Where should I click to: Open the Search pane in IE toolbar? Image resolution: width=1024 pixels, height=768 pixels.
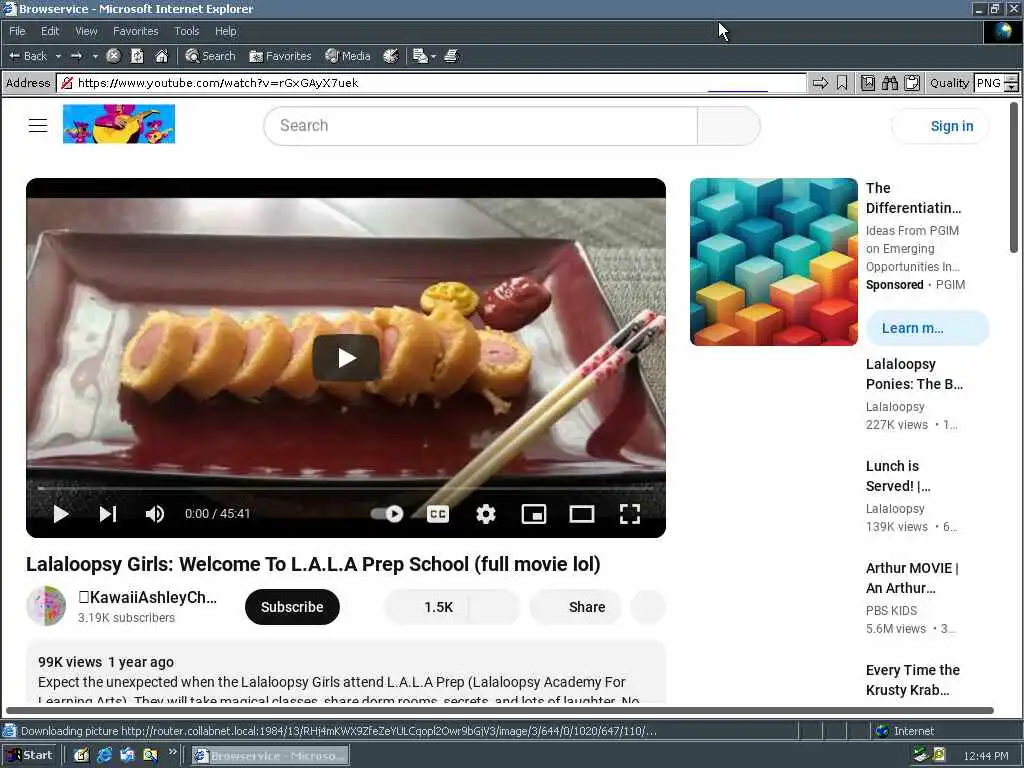click(210, 56)
